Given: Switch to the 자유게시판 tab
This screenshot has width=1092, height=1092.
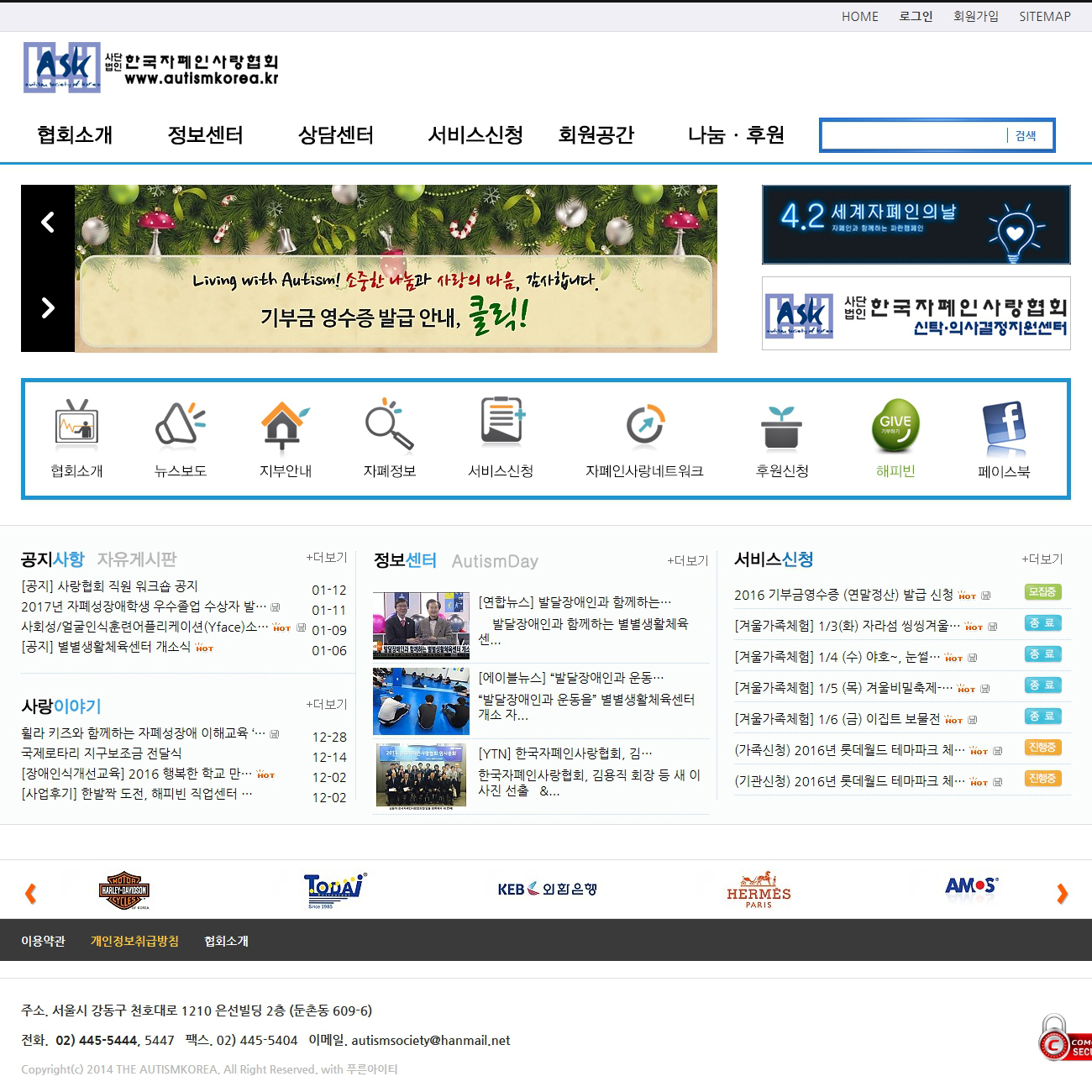Looking at the screenshot, I should pyautogui.click(x=137, y=559).
